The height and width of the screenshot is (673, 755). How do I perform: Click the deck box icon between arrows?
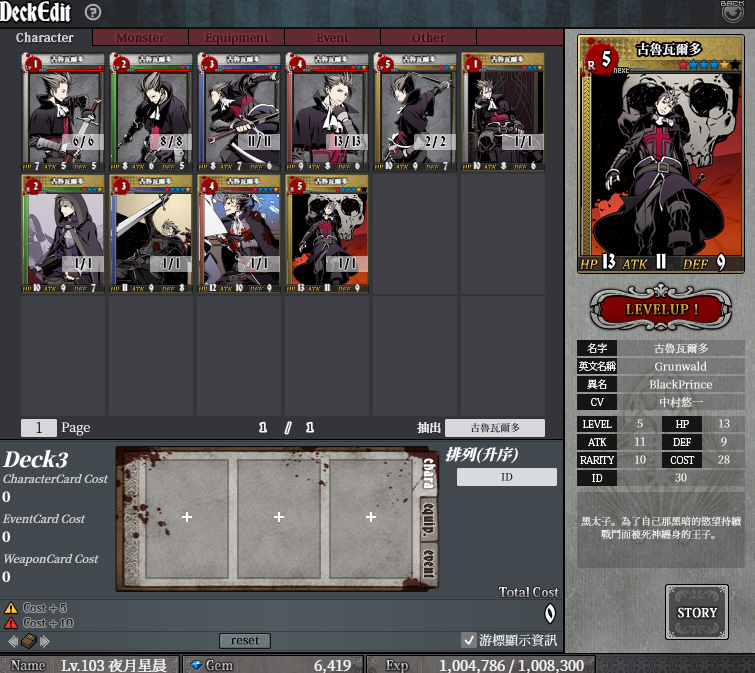tap(29, 641)
